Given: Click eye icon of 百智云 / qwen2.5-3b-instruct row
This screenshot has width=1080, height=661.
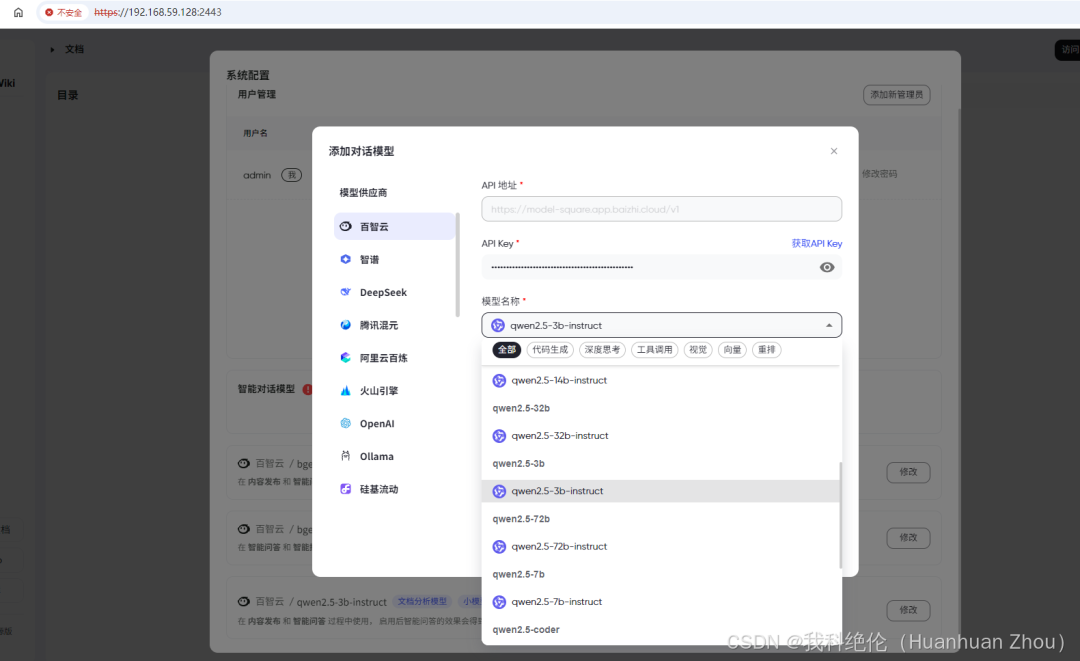Looking at the screenshot, I should tap(244, 601).
